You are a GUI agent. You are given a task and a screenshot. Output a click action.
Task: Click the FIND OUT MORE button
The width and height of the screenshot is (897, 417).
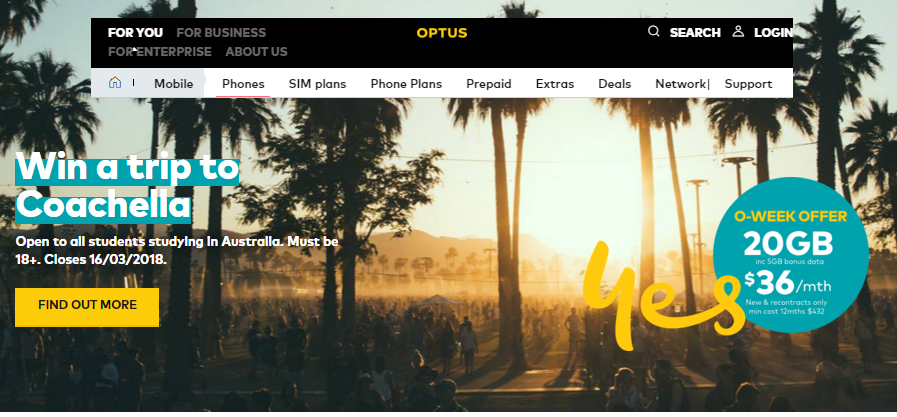click(87, 307)
